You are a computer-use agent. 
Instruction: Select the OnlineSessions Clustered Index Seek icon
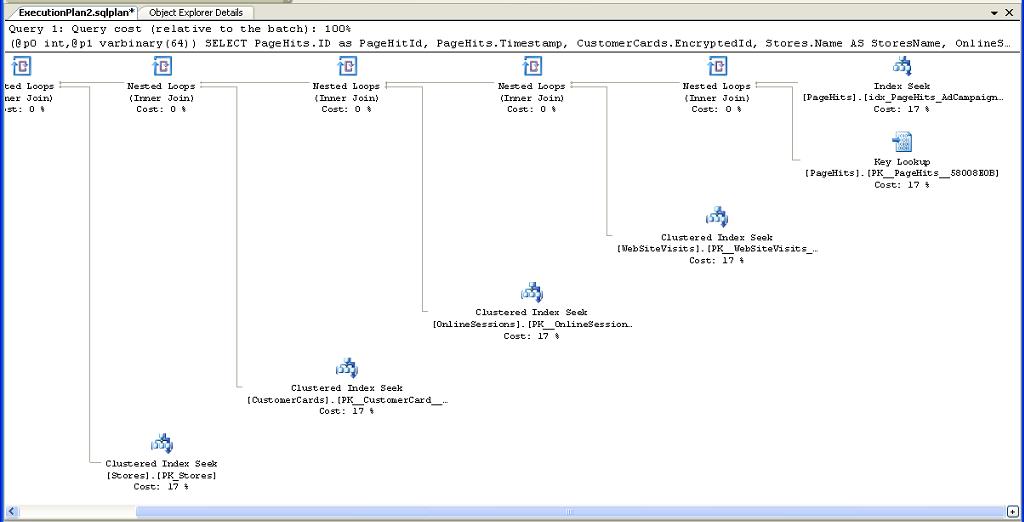click(532, 292)
